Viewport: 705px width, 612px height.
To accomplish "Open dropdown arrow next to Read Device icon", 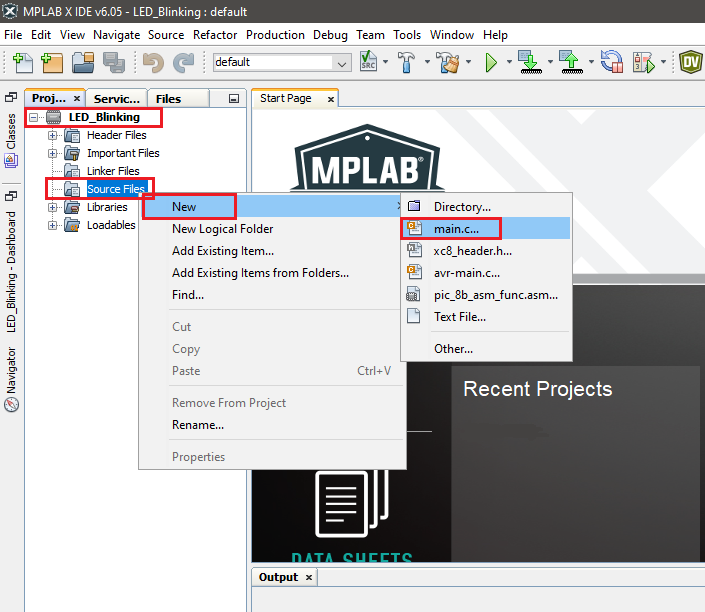I will [x=591, y=62].
